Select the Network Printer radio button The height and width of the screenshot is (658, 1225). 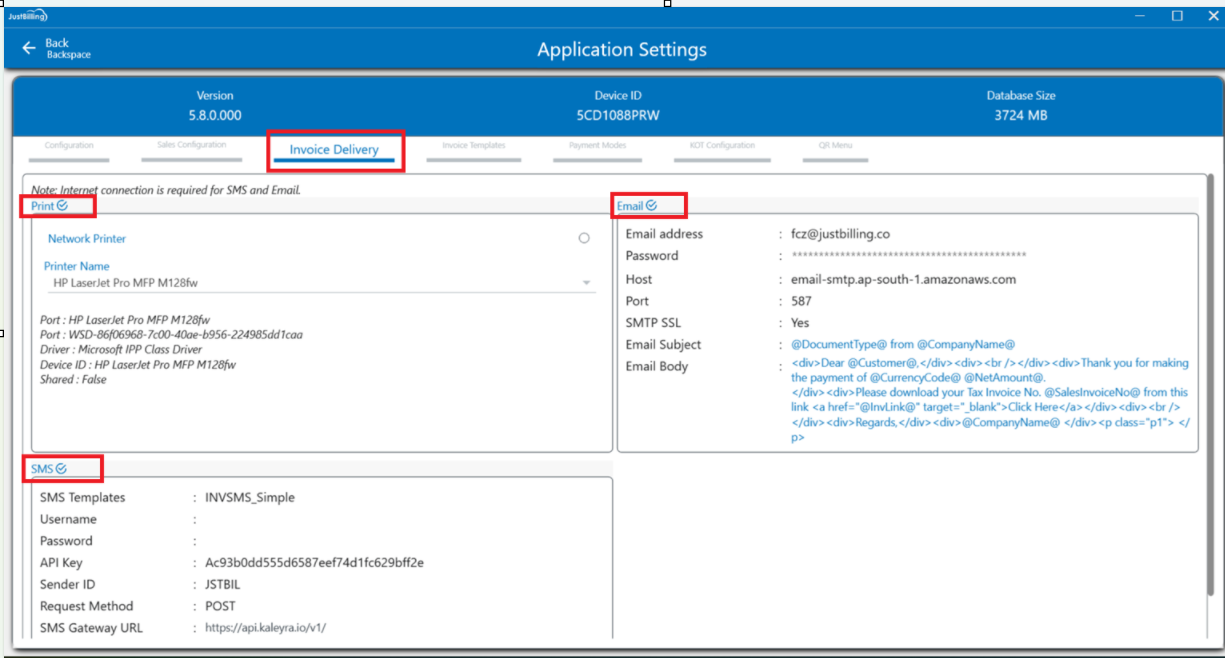(x=584, y=238)
